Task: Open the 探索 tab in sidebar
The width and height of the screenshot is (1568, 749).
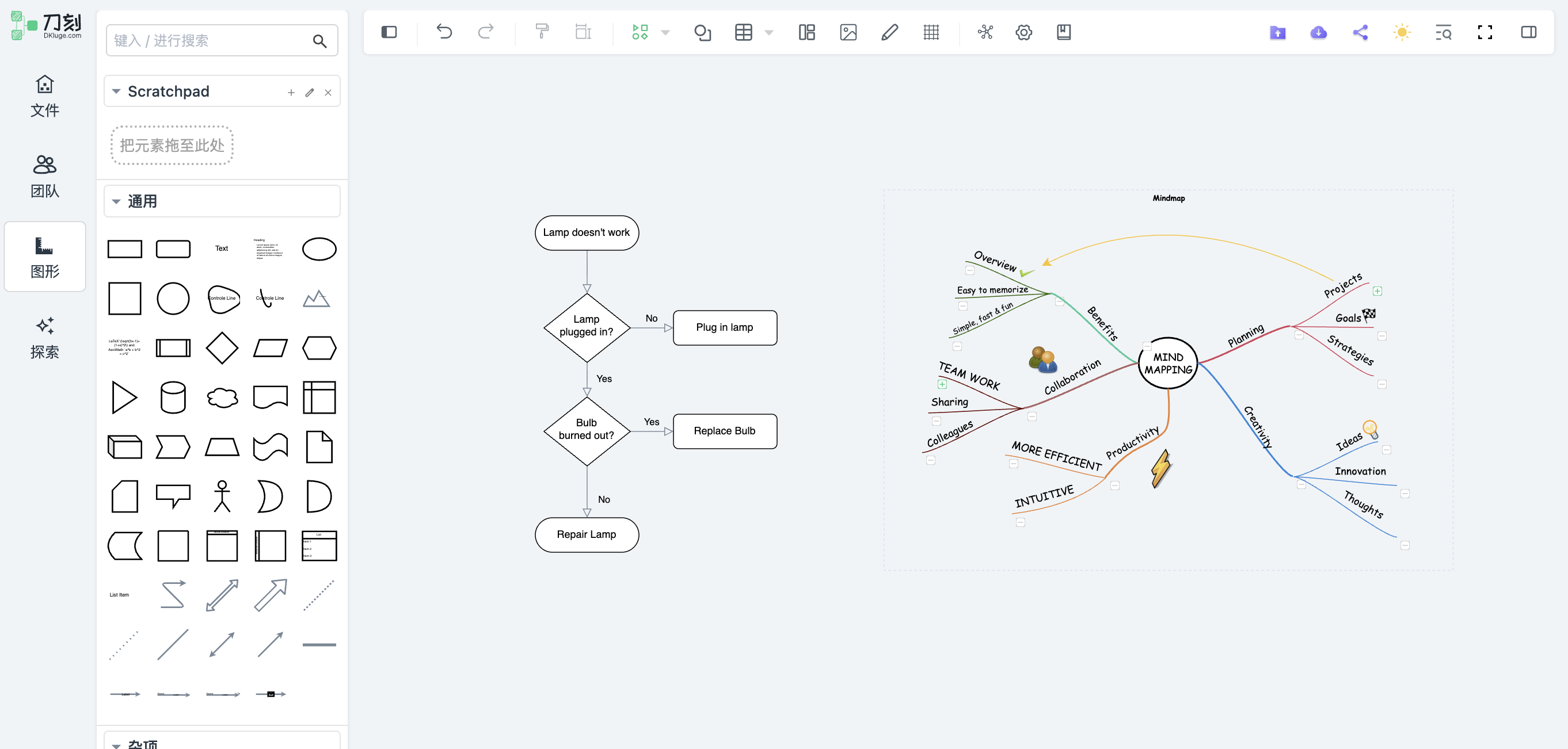Action: 44,338
